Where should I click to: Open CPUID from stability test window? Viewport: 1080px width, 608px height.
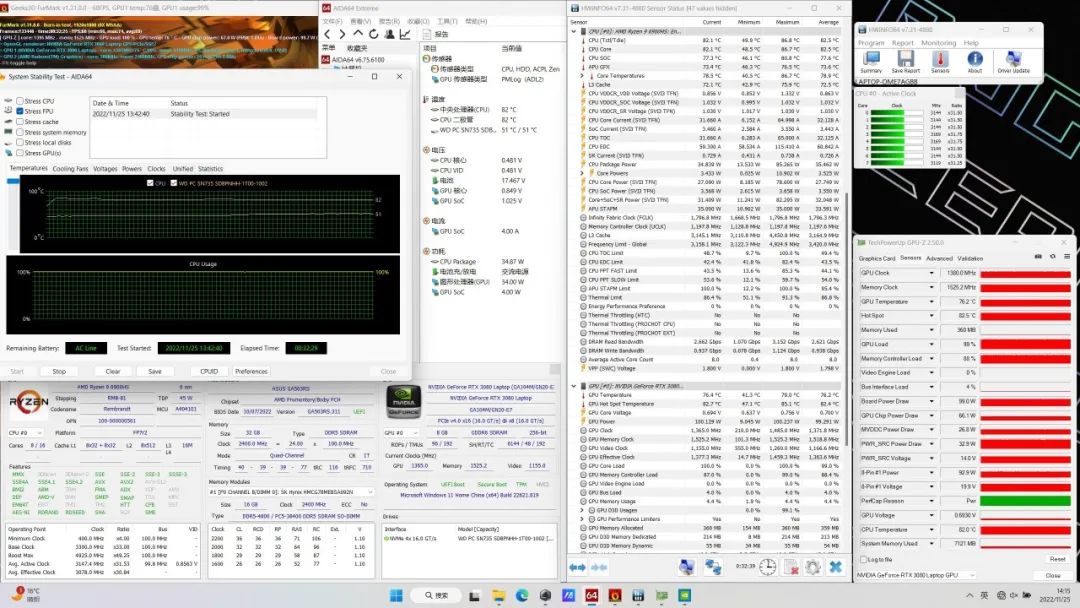[x=209, y=371]
